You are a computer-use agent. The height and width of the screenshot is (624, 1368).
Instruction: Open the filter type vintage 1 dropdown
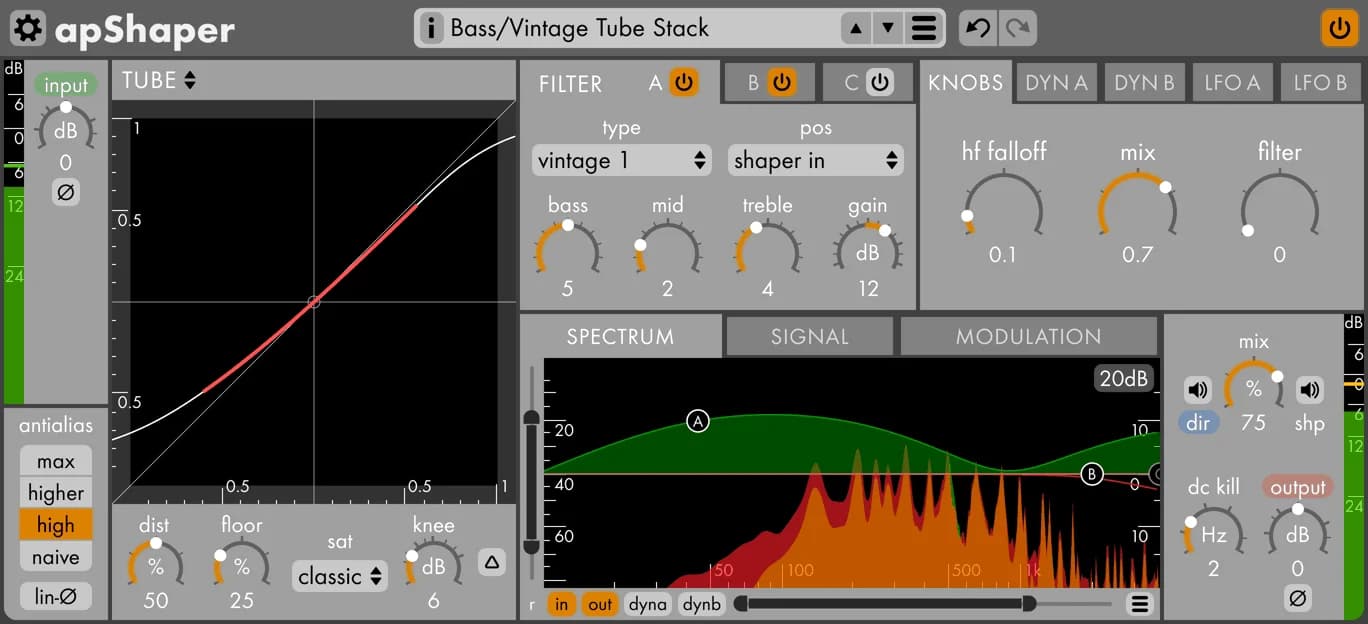[x=621, y=160]
